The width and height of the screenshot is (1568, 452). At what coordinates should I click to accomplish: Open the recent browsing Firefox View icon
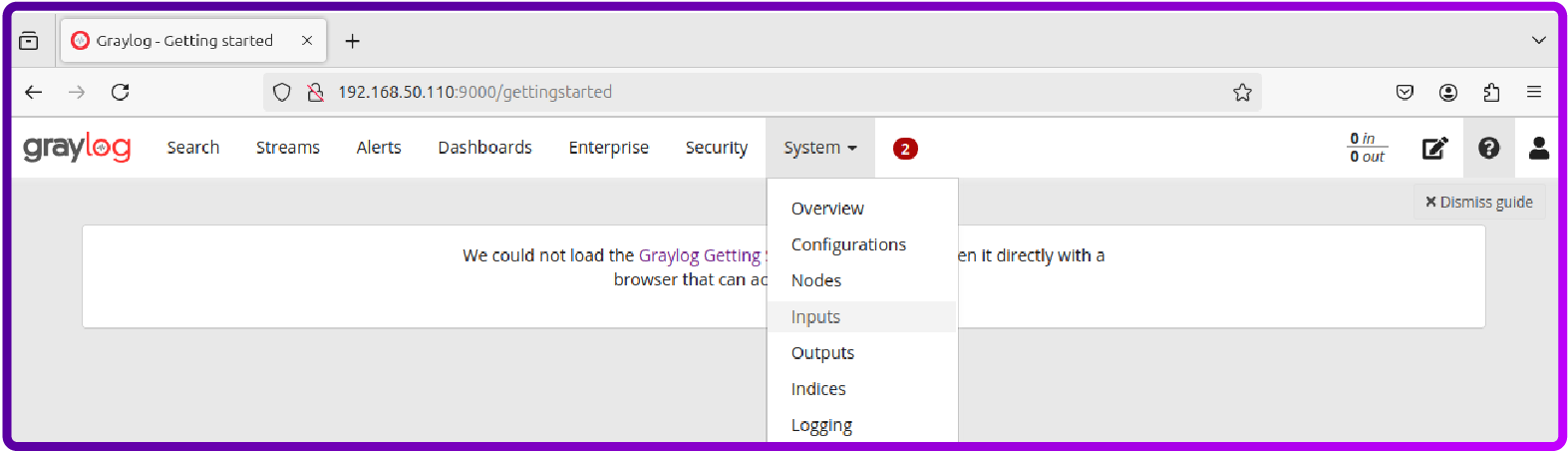[x=29, y=41]
